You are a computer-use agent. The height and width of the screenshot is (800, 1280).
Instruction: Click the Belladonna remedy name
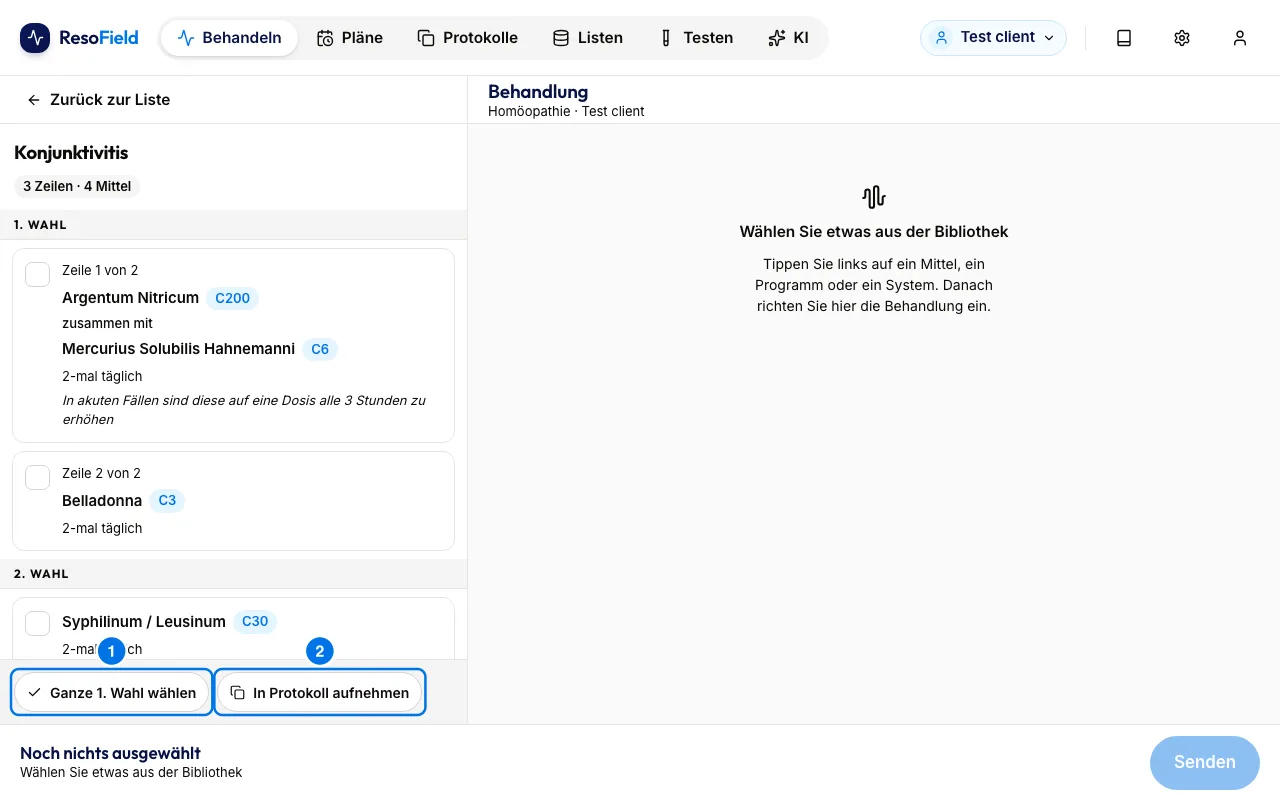102,501
